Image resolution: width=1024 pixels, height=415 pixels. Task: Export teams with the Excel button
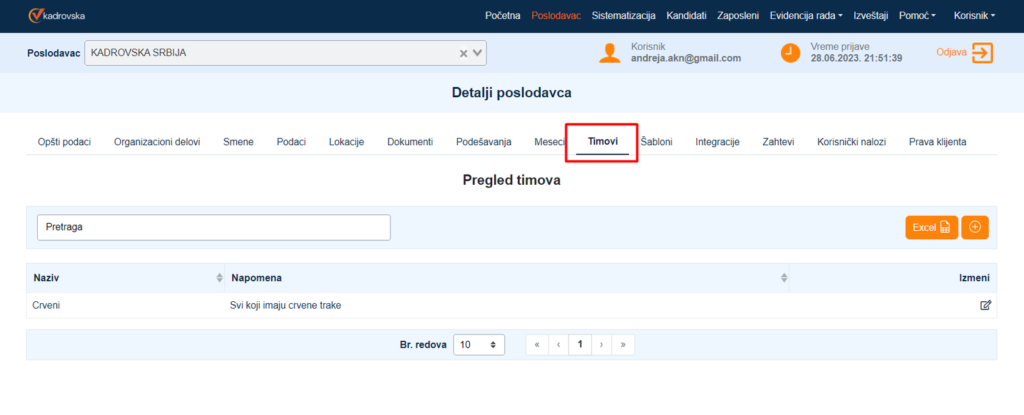(931, 227)
